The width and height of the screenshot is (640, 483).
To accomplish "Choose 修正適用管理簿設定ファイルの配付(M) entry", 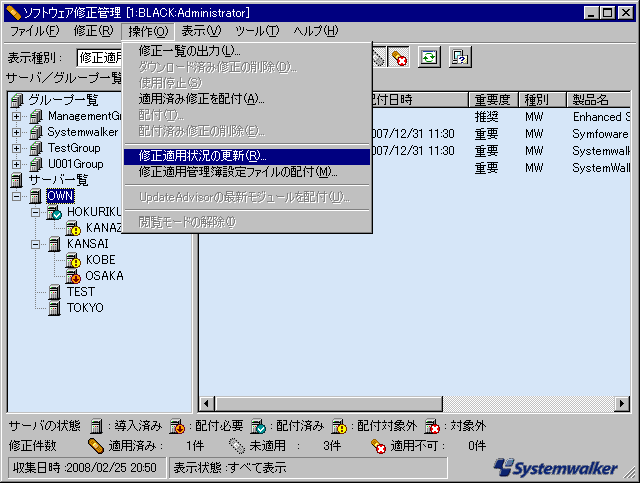I will pyautogui.click(x=247, y=172).
